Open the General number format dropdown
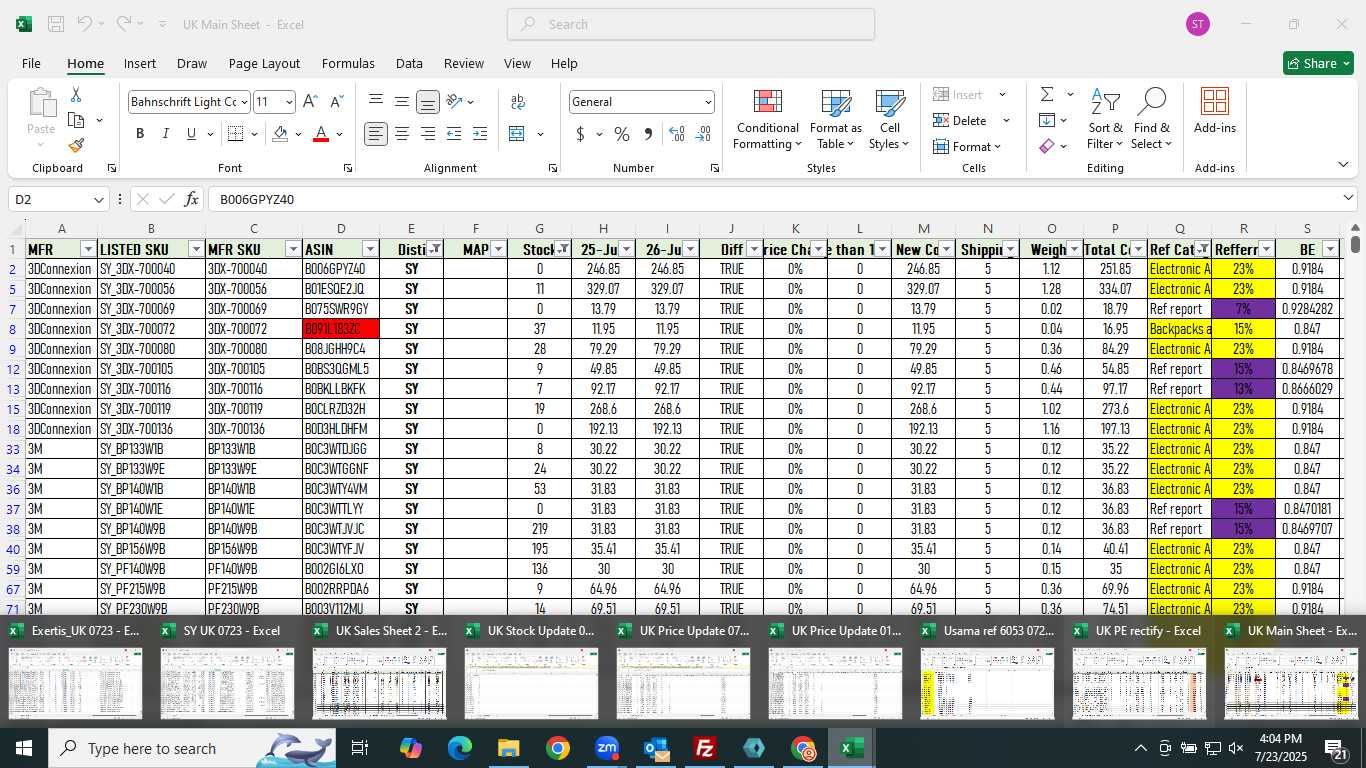This screenshot has width=1366, height=768. coord(708,102)
